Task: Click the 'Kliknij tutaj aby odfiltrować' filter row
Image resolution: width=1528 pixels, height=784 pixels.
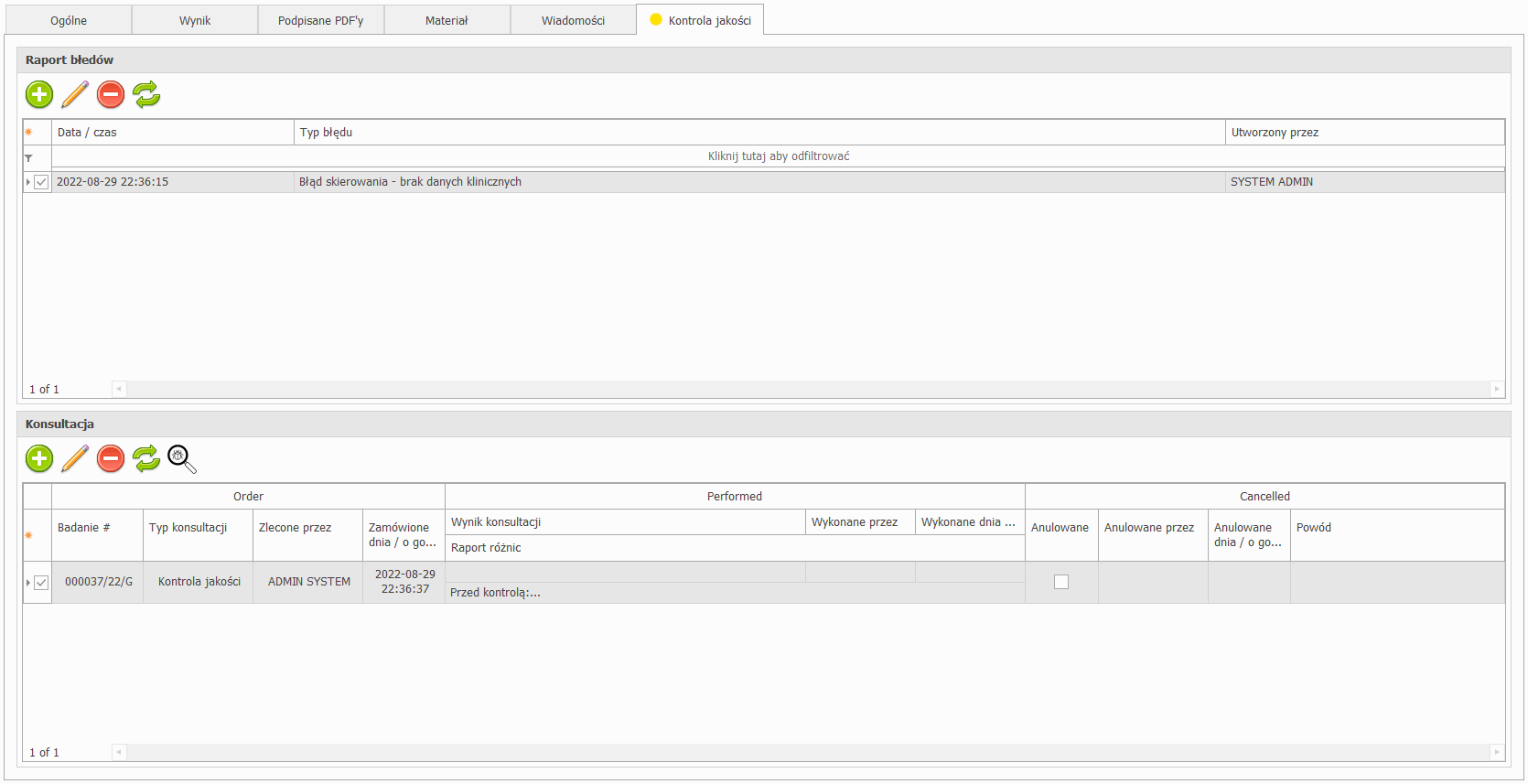Action: click(778, 156)
